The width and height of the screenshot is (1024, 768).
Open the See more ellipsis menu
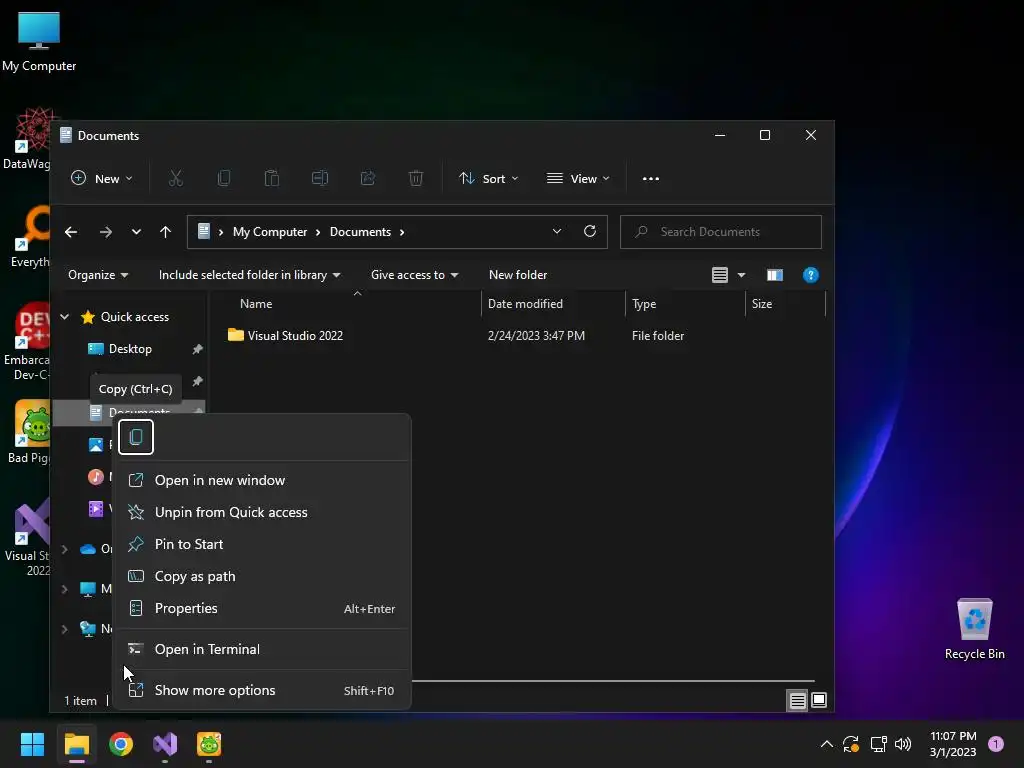click(650, 178)
